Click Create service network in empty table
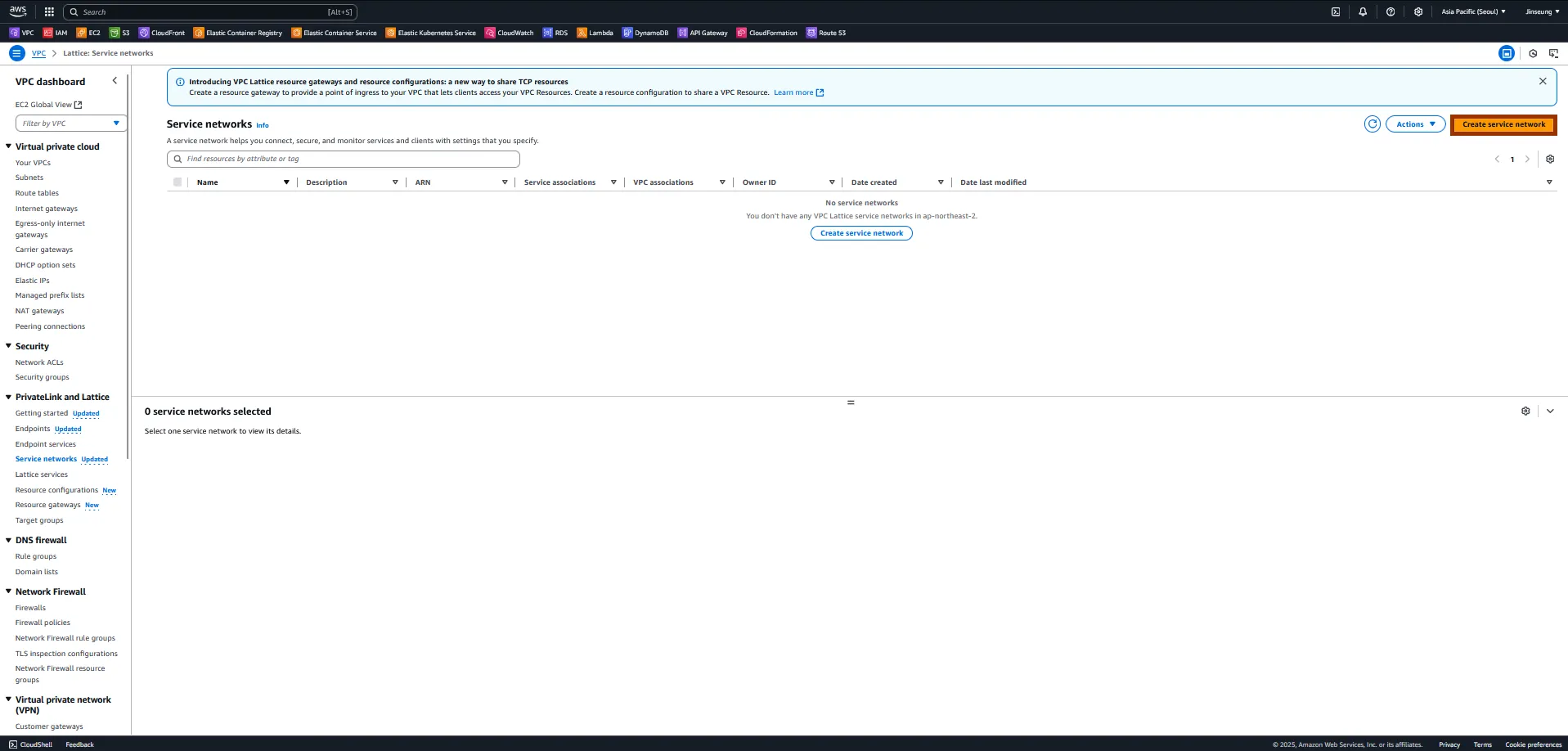Screen dimensions: 1568x751 [861, 233]
